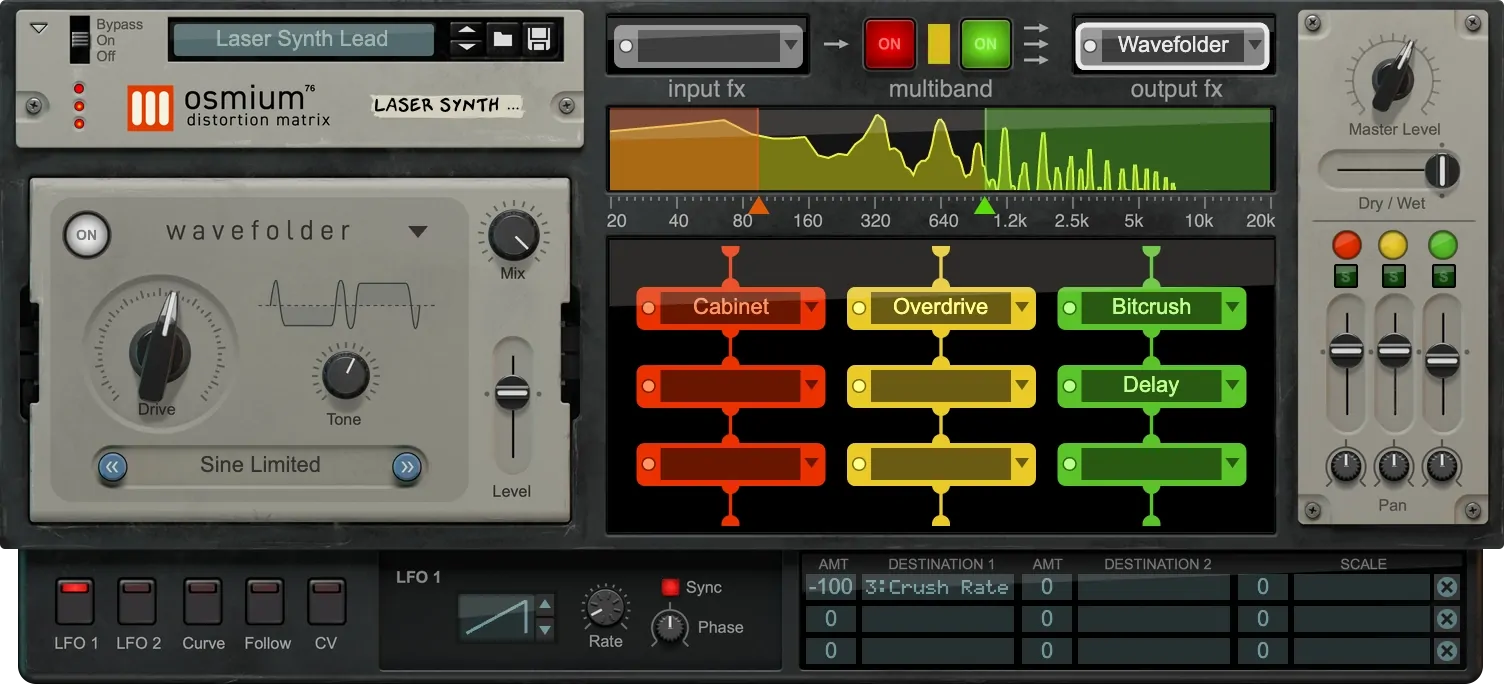
Task: Expand the Cabinet effect slot dropdown
Action: click(x=811, y=308)
